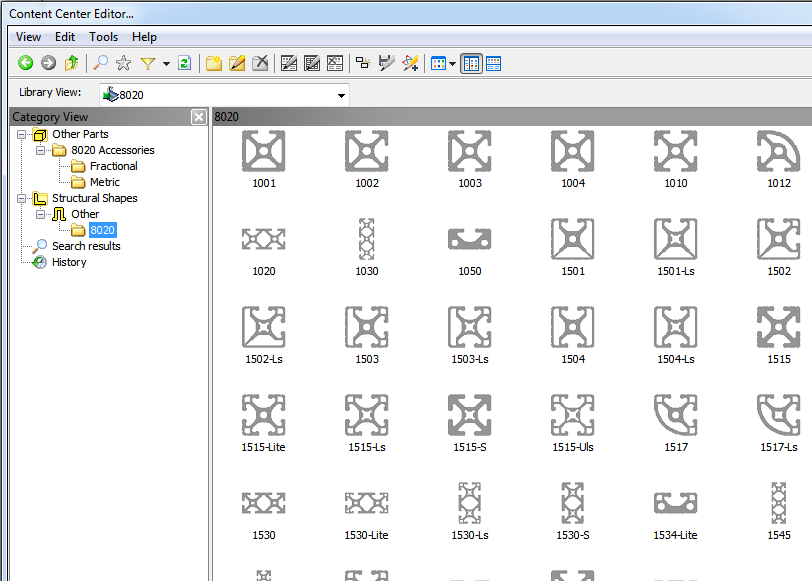812x581 pixels.
Task: Select the 1501 profile thumbnail
Action: pos(573,239)
